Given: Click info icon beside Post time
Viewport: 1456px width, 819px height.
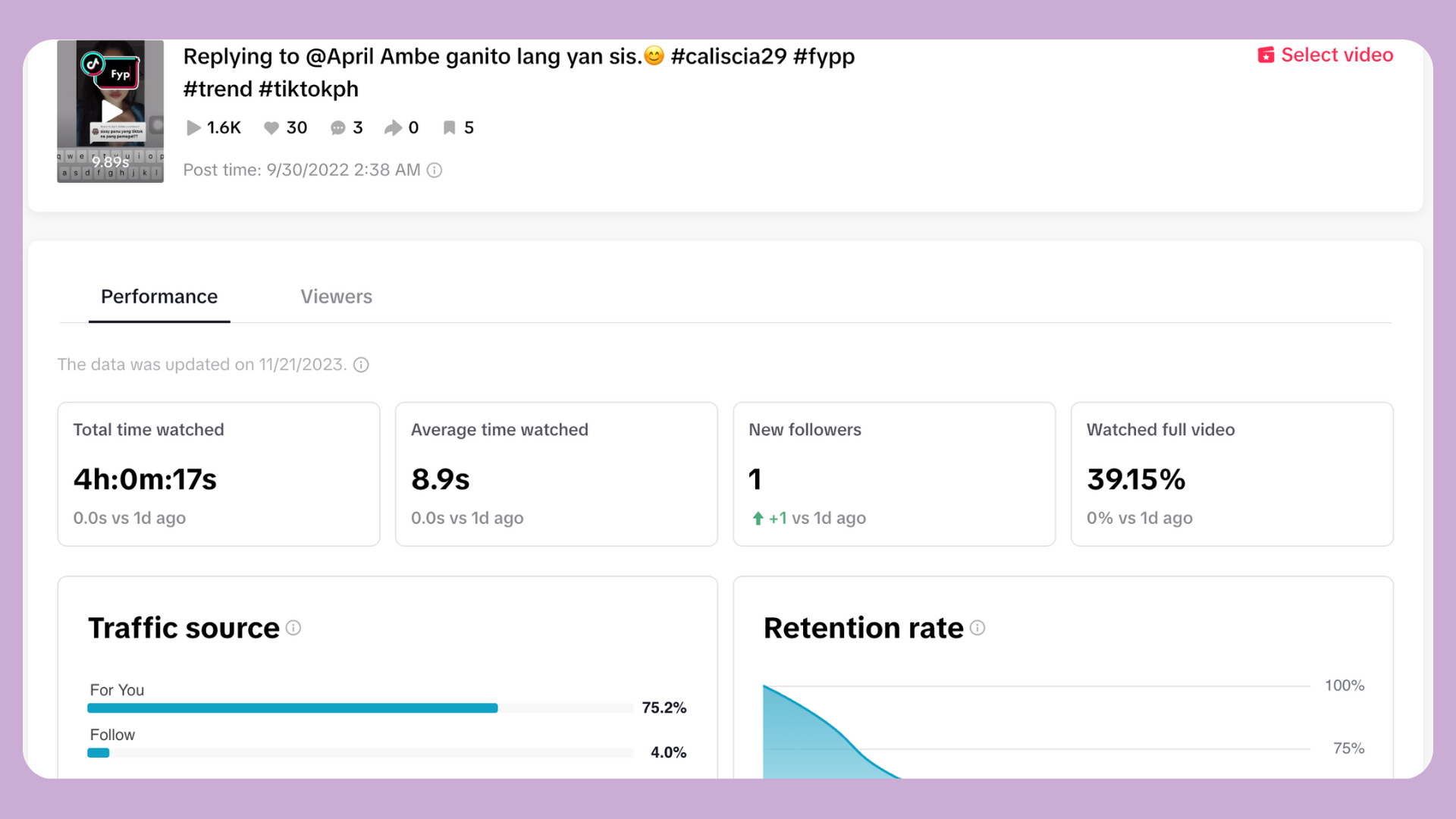Looking at the screenshot, I should pos(435,171).
